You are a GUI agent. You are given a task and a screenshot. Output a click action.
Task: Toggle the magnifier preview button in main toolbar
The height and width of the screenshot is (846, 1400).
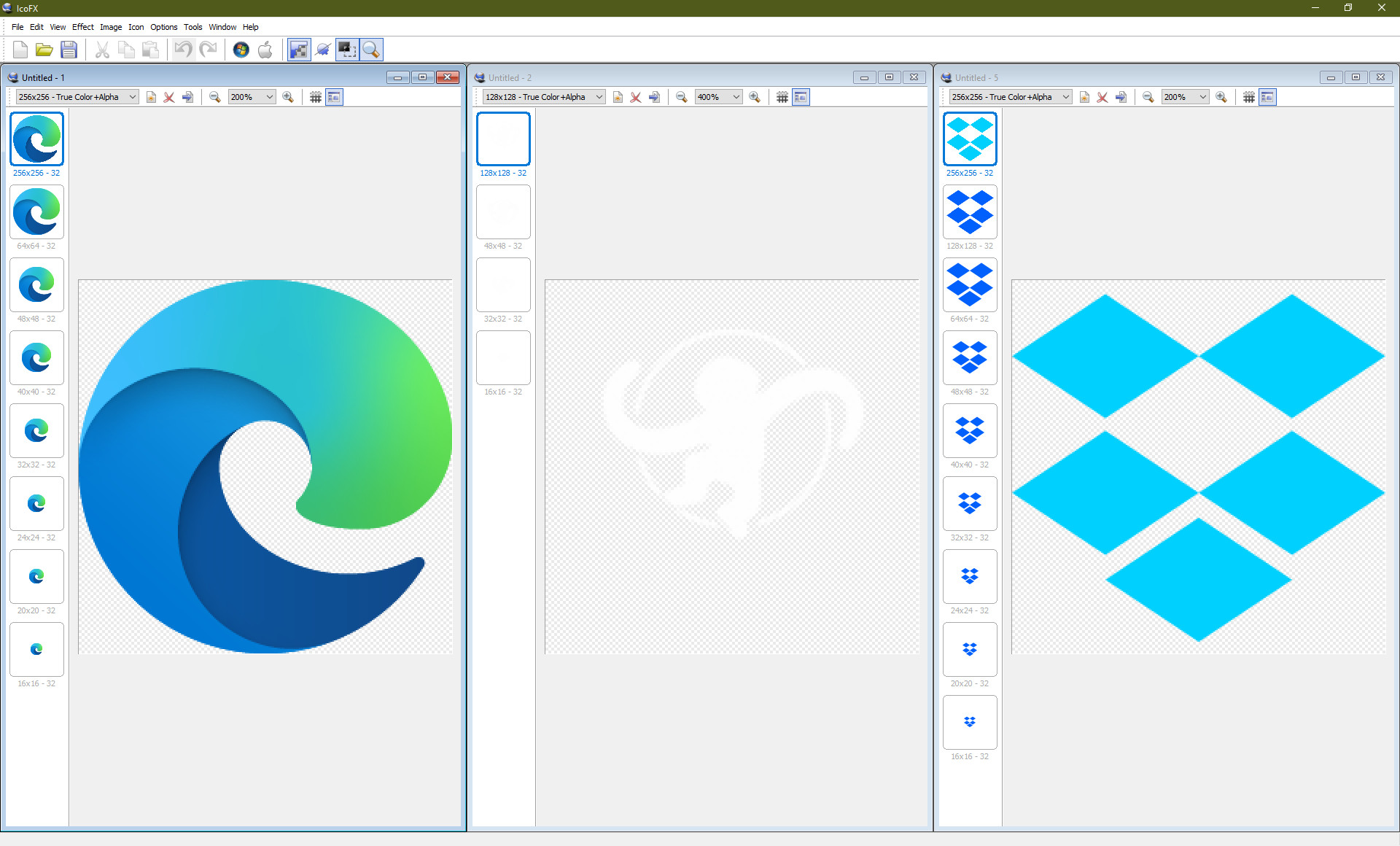tap(371, 50)
